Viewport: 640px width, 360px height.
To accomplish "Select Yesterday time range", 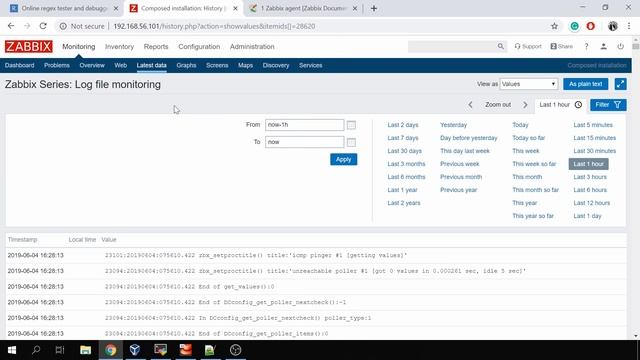I will click(x=453, y=125).
